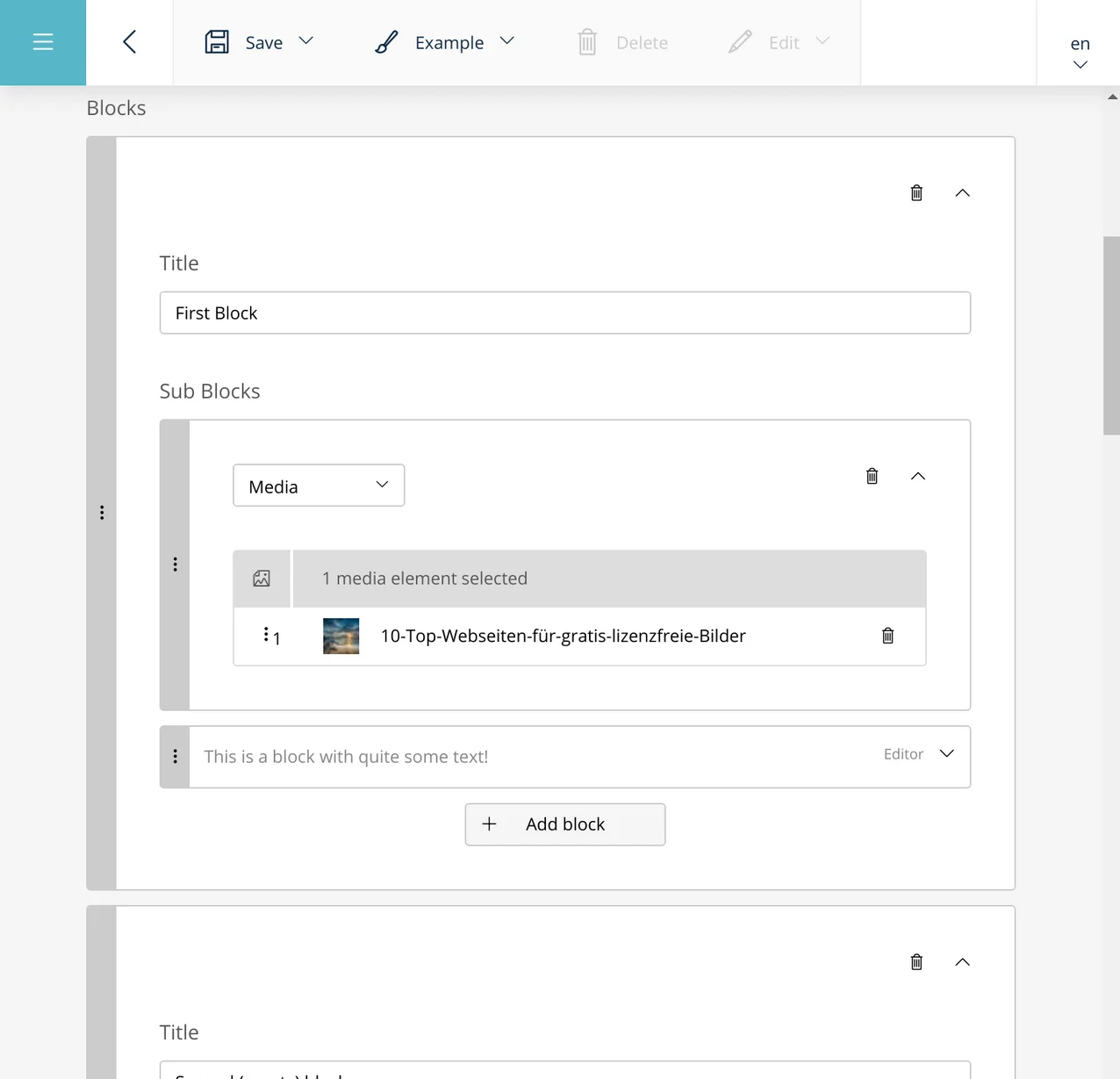Screen dimensions: 1120x1079
Task: Delete the second block via trash icon
Action: (x=916, y=962)
